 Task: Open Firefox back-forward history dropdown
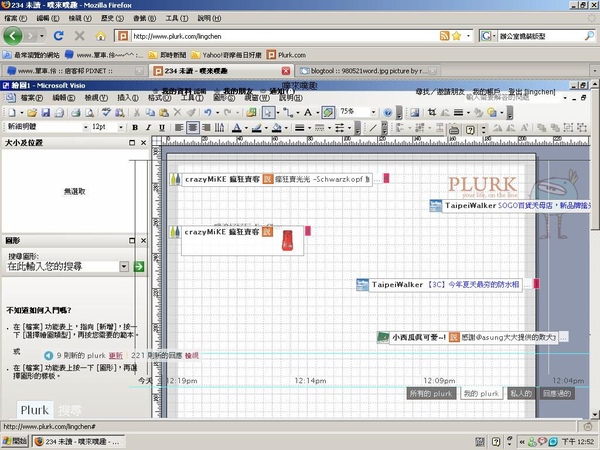click(x=42, y=36)
